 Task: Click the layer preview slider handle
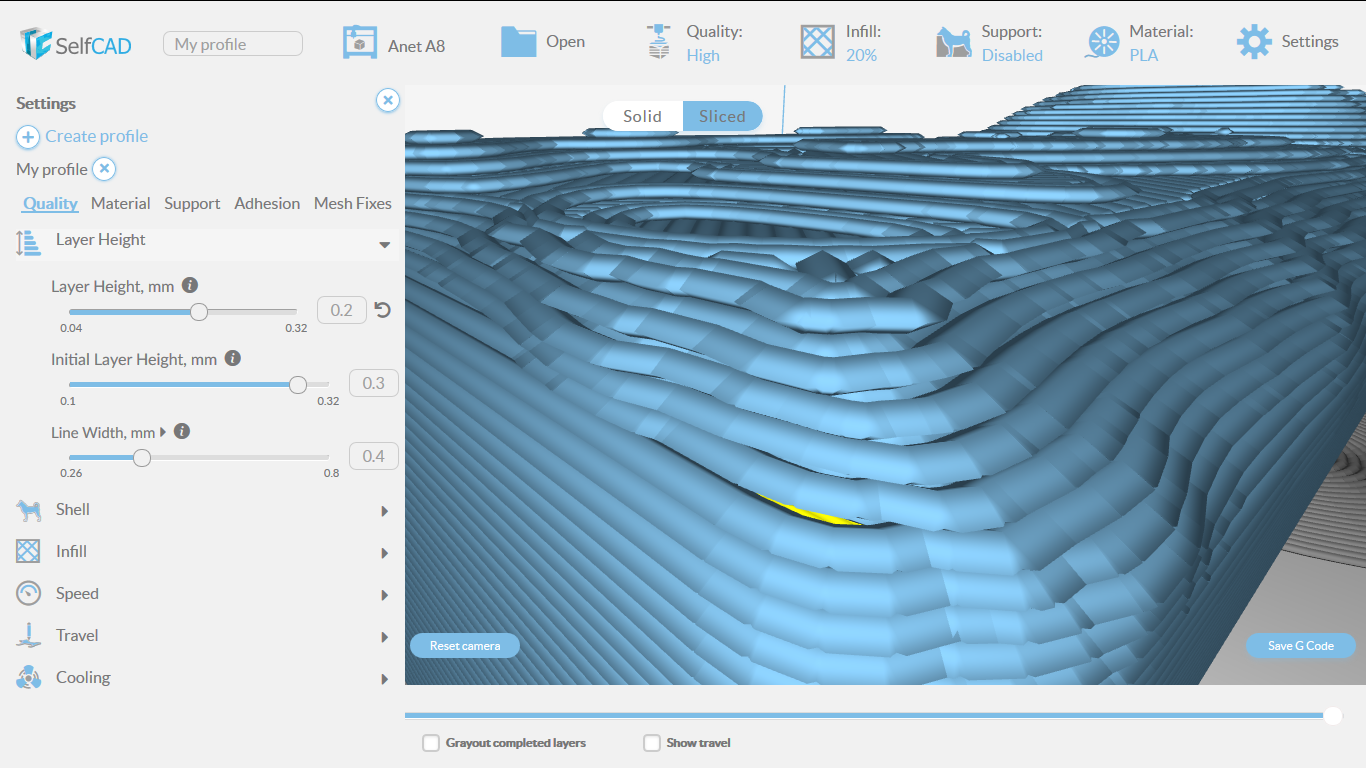[x=1332, y=715]
